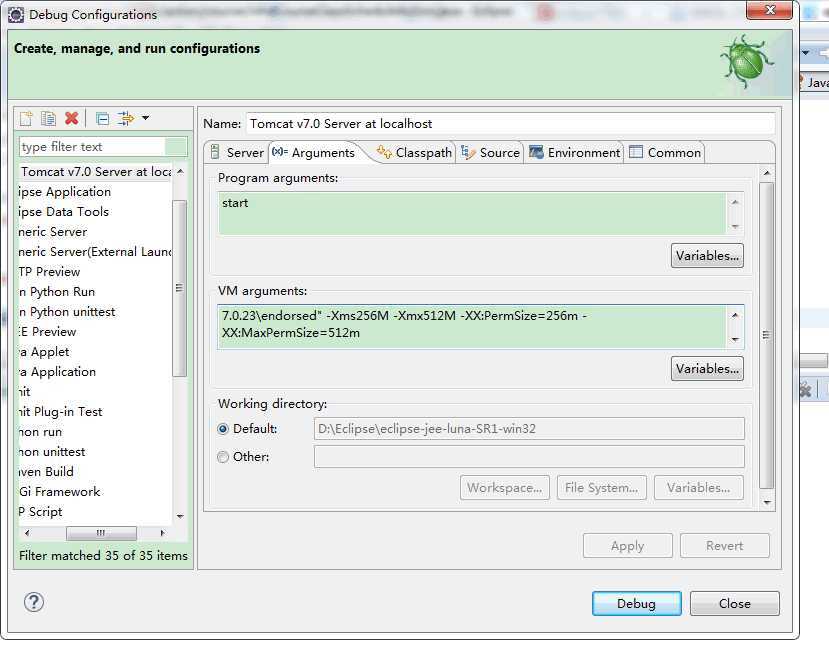Click the down arrow of configuration list scrollbar
Viewport: 829px width, 650px height.
point(180,516)
